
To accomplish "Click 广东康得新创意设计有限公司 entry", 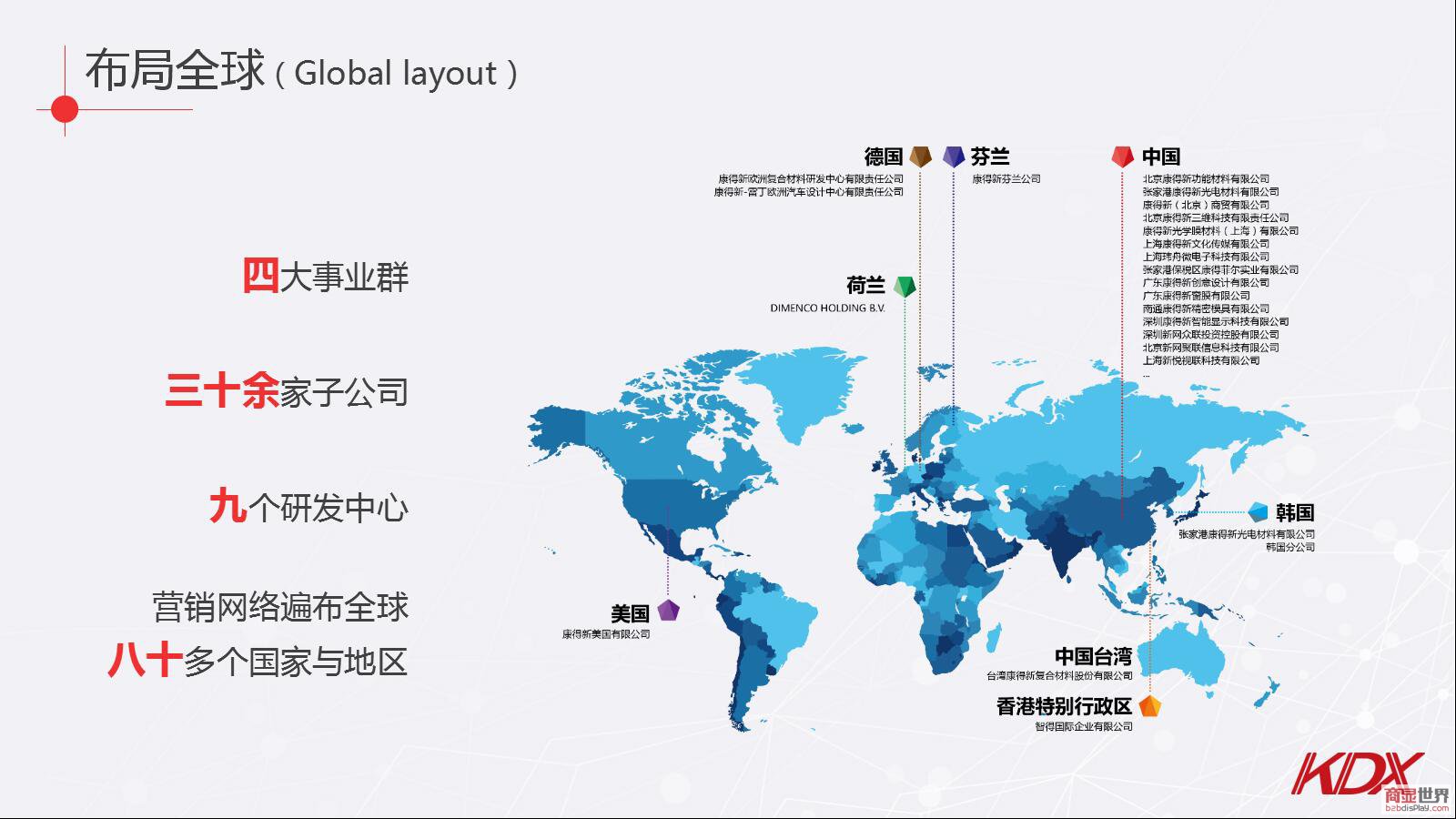I will pyautogui.click(x=1206, y=282).
